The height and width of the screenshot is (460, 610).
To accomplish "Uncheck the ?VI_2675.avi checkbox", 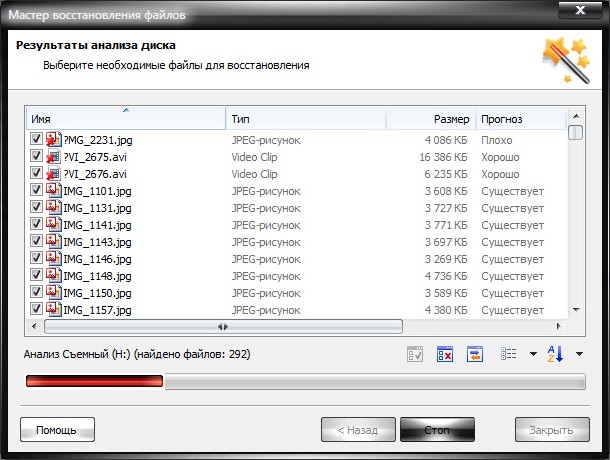I will (36, 156).
